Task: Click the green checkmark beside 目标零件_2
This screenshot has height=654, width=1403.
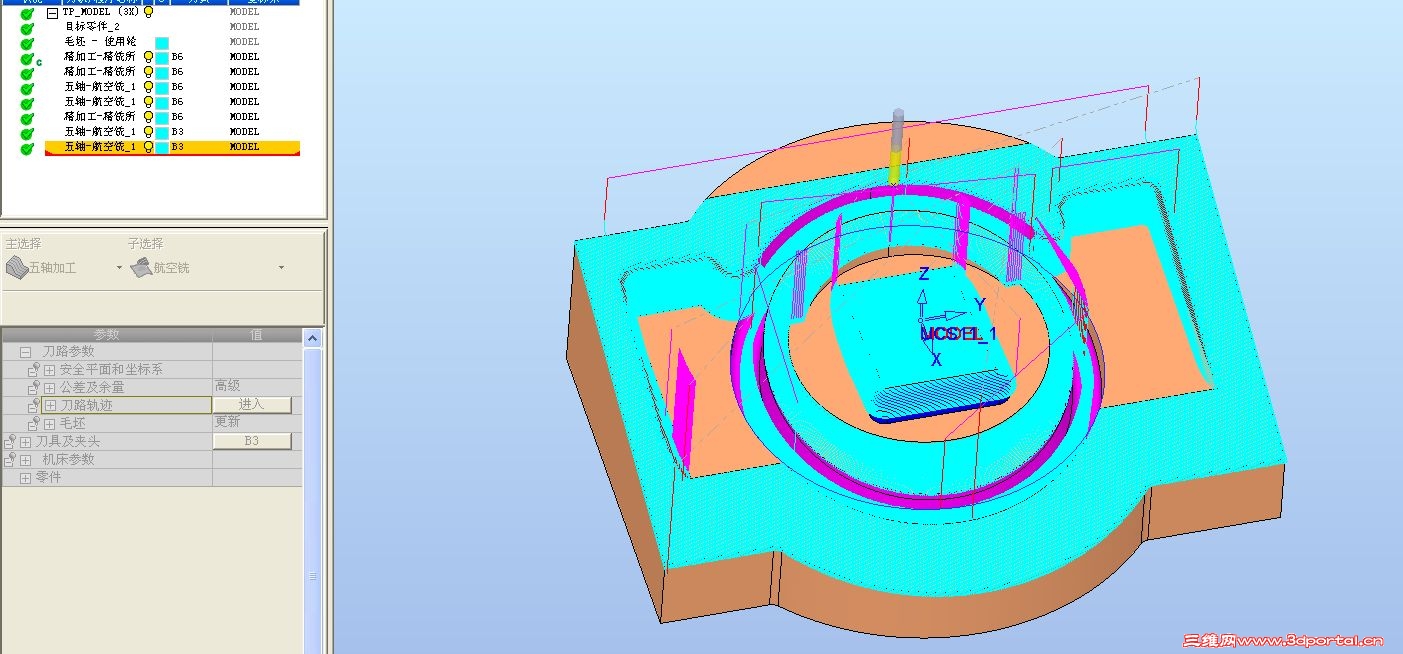Action: (x=27, y=28)
